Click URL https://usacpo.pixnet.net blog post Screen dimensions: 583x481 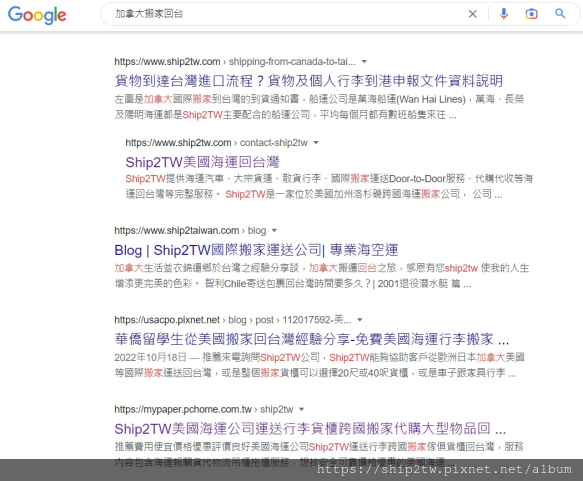[x=233, y=320]
